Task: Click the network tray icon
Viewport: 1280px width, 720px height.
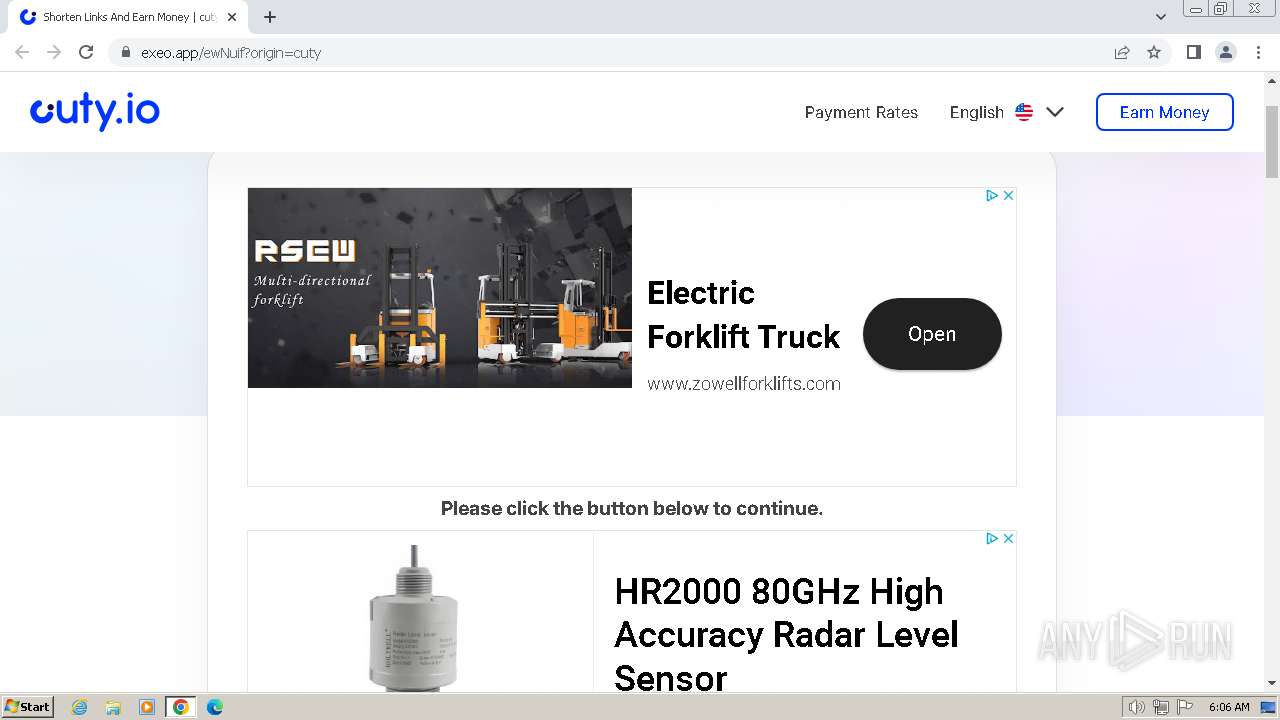Action: click(1161, 707)
